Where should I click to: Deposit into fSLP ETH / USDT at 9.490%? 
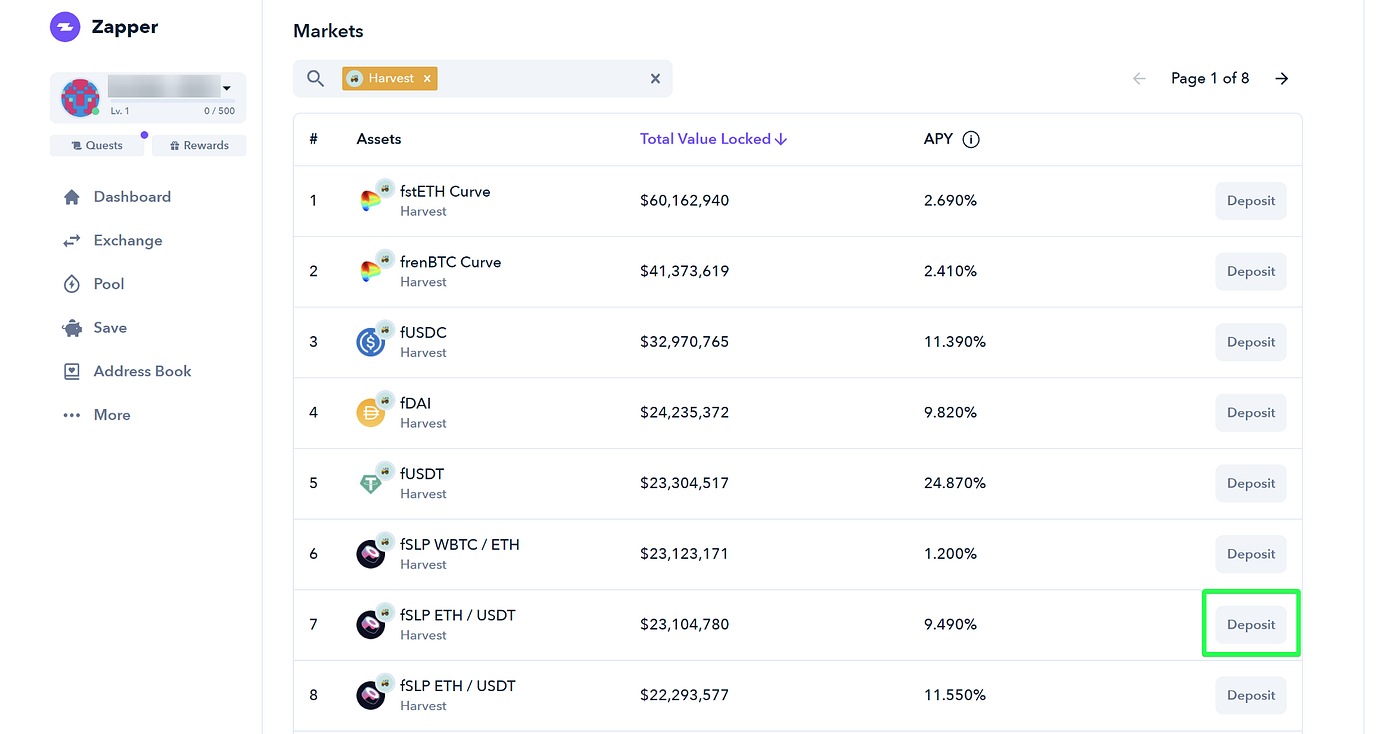click(1251, 624)
